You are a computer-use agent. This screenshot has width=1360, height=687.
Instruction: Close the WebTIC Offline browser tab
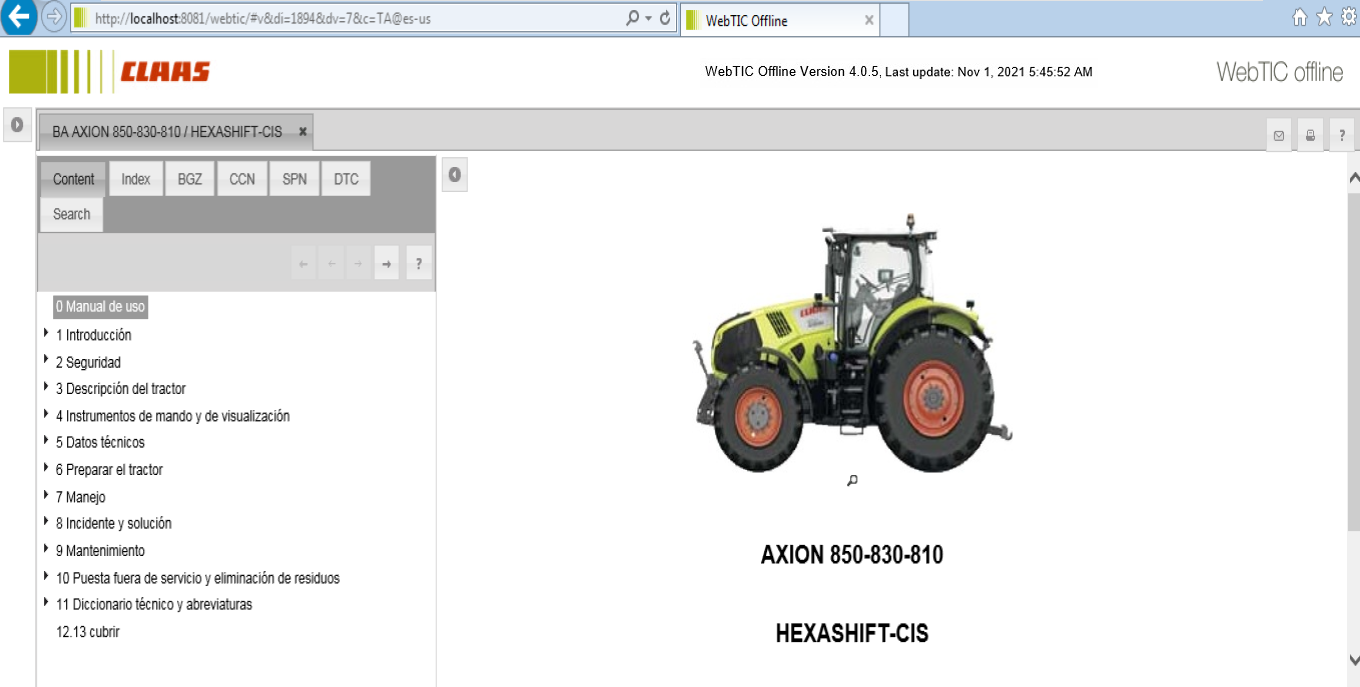pyautogui.click(x=869, y=20)
